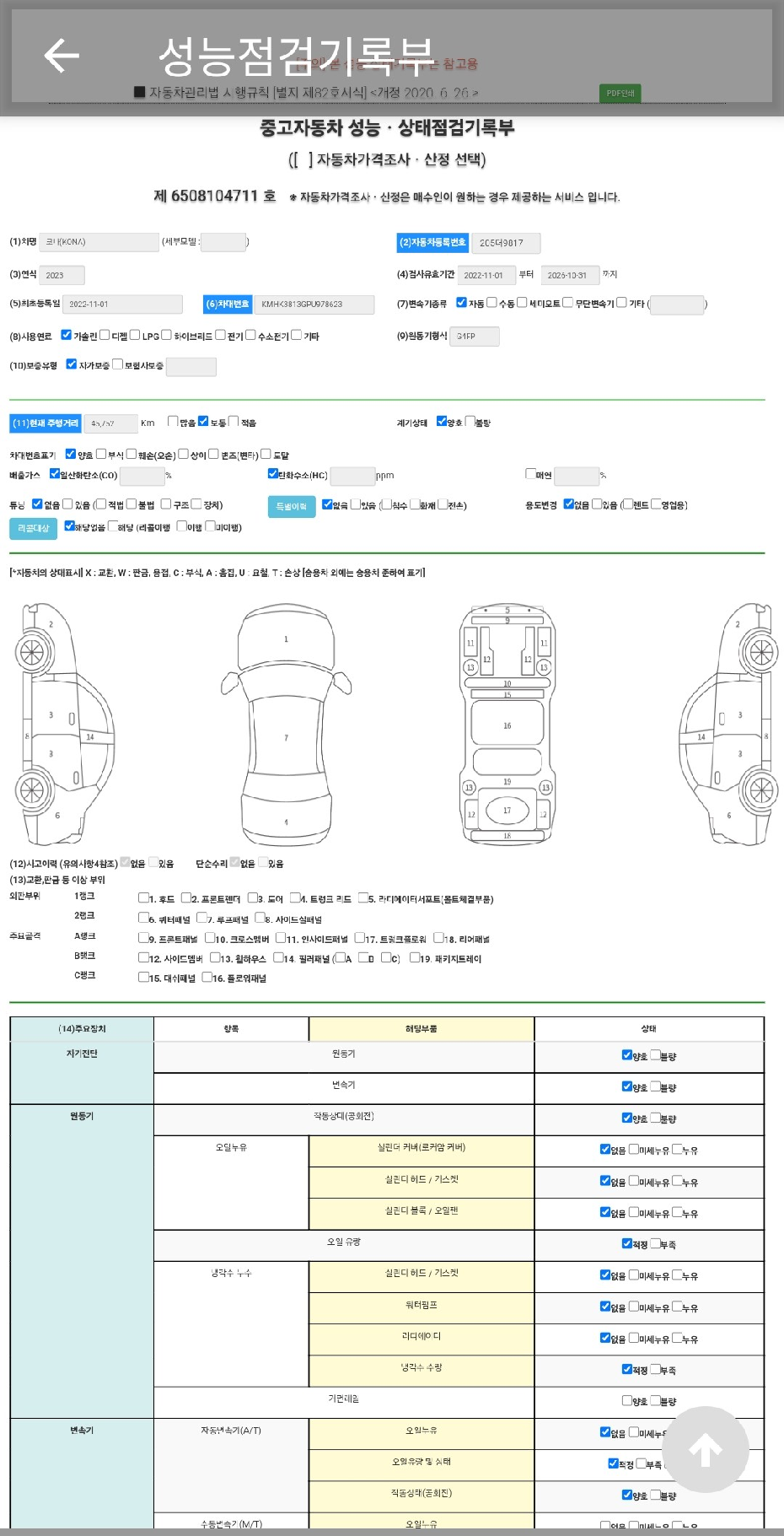Check the 7. 루프패널 checkbox
The width and height of the screenshot is (784, 1536).
coord(202,918)
